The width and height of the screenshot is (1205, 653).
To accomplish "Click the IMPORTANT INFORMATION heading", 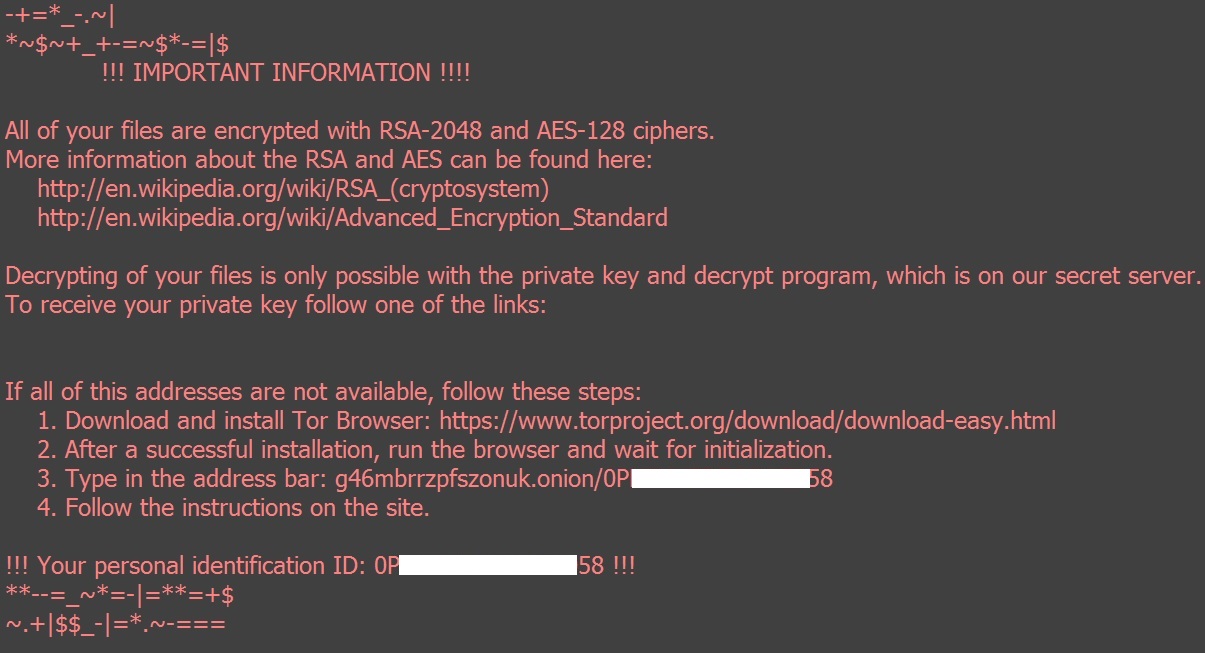I will [286, 73].
